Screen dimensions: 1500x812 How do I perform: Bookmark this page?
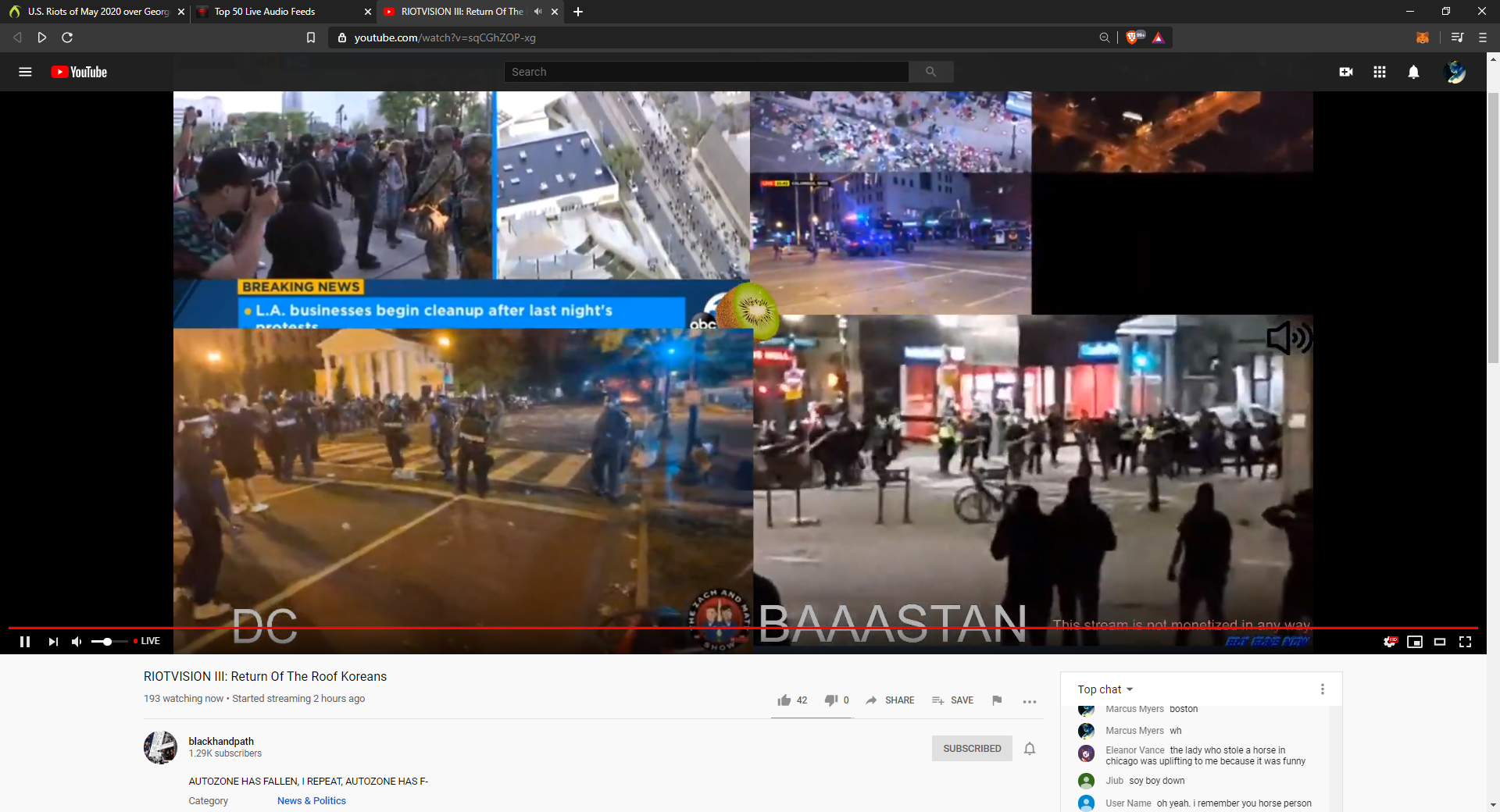point(311,37)
